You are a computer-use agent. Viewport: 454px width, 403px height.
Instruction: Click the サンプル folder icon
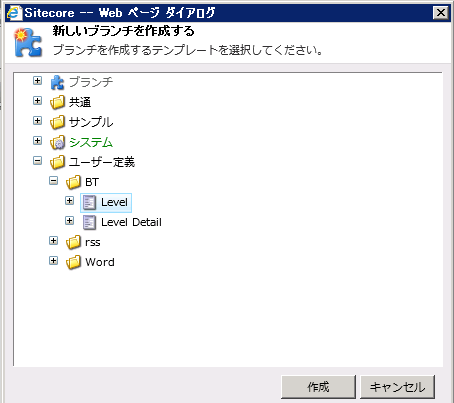pyautogui.click(x=57, y=122)
